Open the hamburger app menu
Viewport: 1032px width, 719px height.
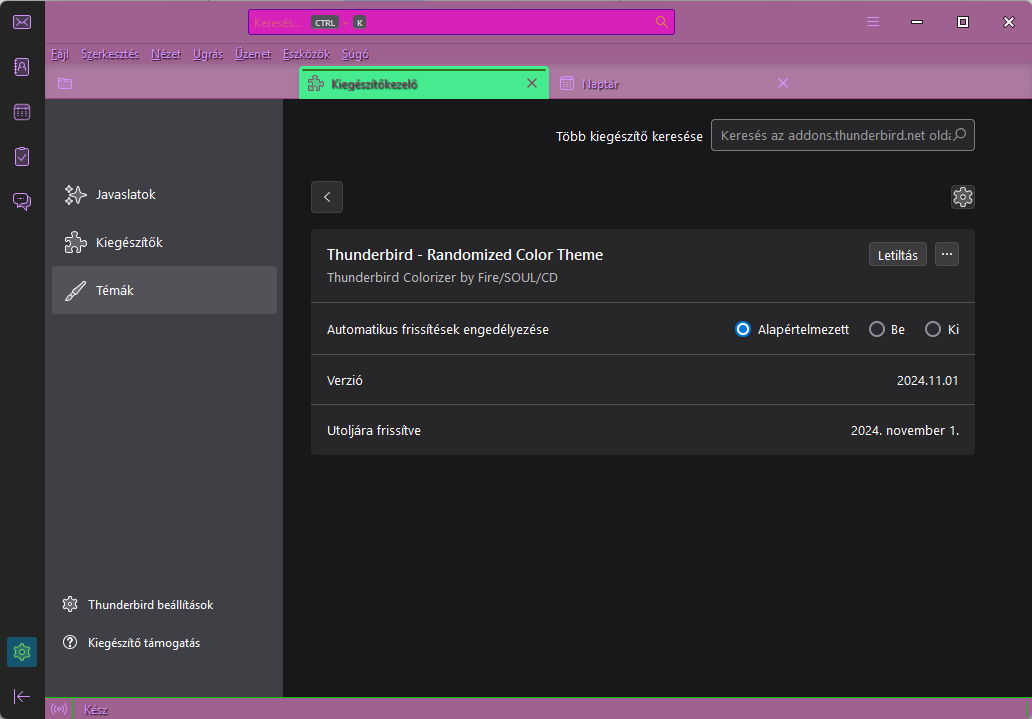click(x=873, y=22)
